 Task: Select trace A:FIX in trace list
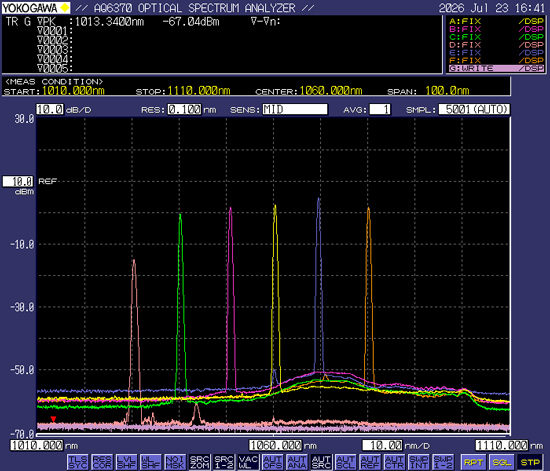click(496, 21)
